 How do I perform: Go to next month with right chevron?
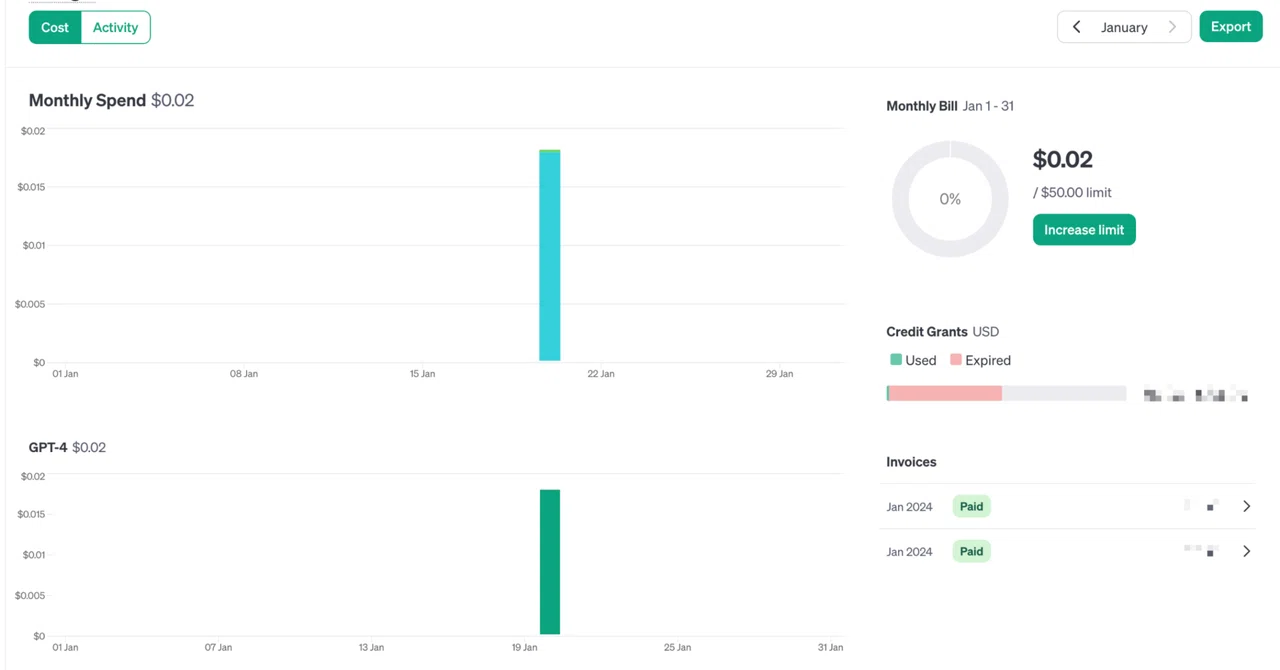coord(1172,27)
